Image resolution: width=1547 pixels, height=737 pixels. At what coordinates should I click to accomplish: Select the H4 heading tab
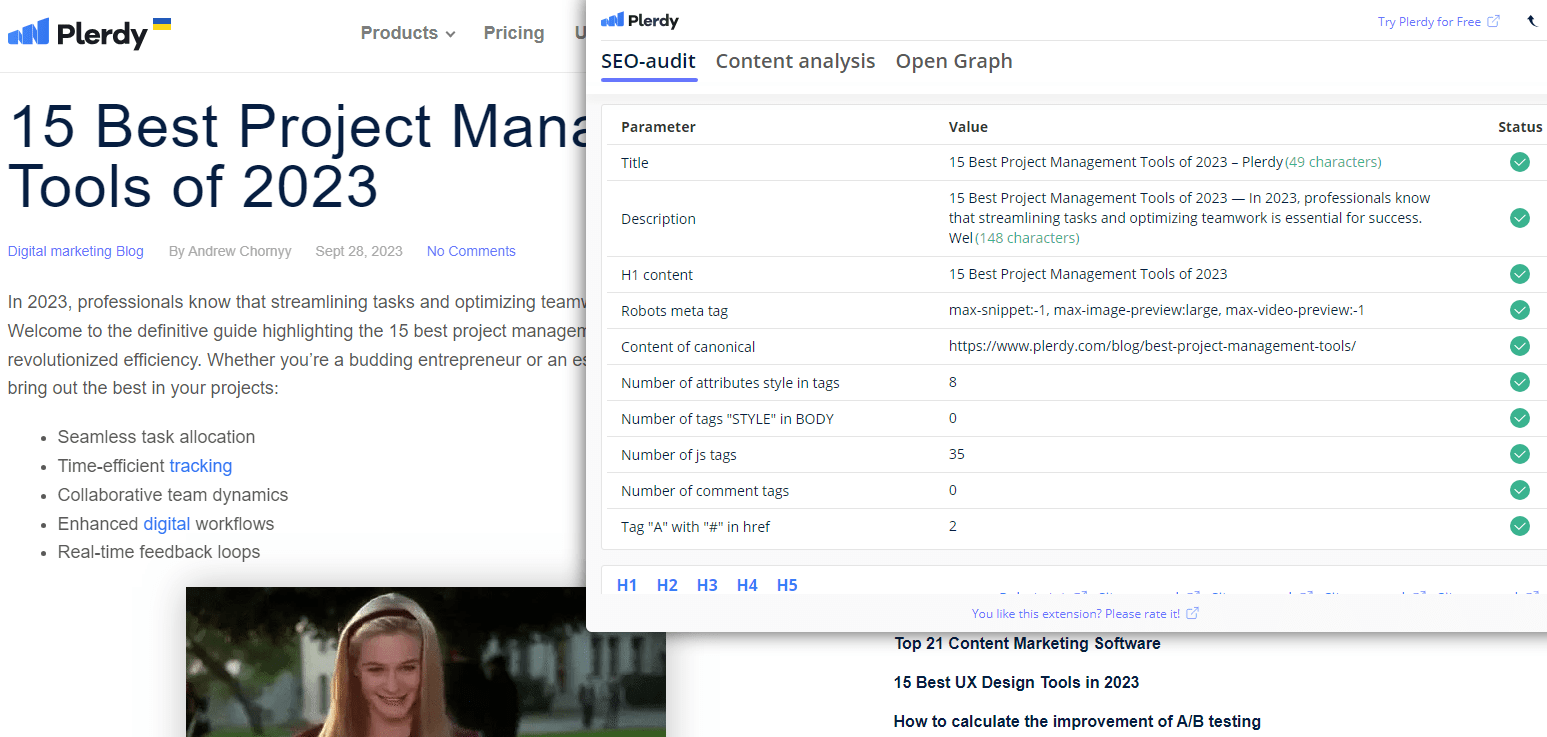pyautogui.click(x=747, y=585)
